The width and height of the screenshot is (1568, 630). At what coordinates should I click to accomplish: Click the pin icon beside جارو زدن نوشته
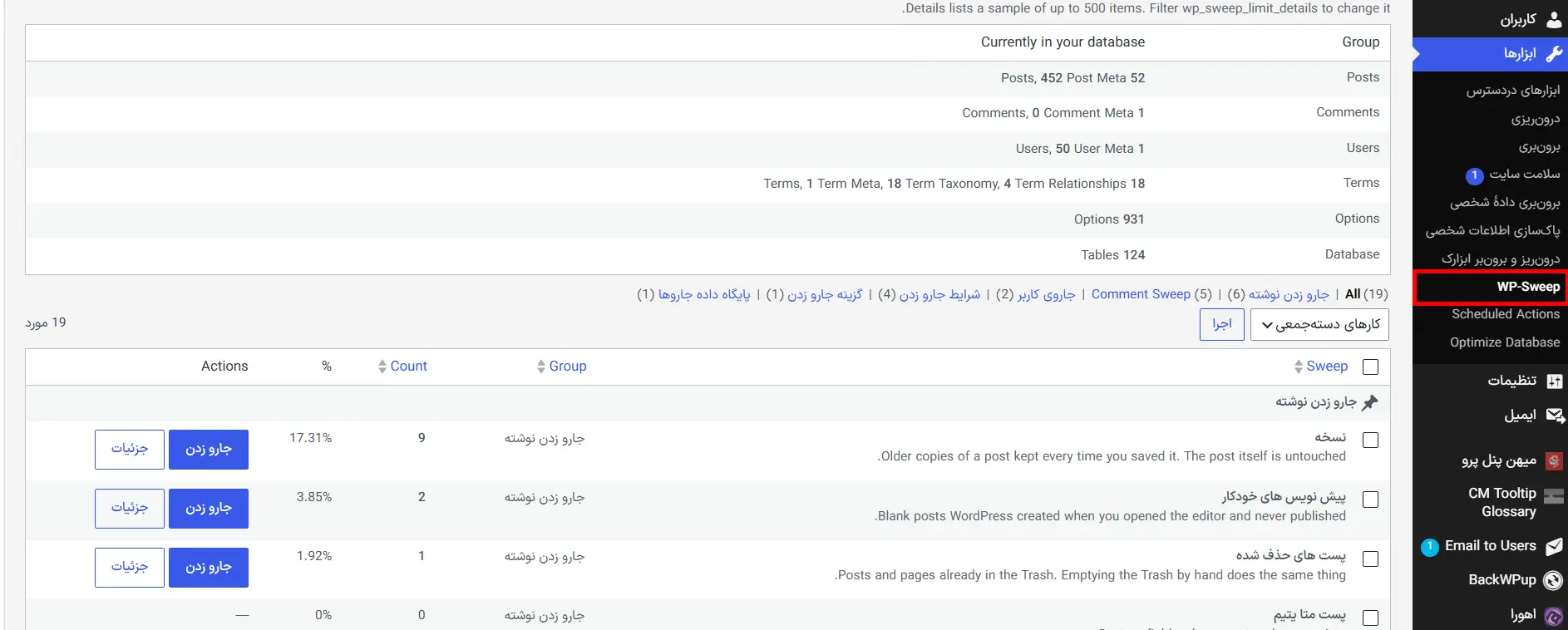click(x=1370, y=402)
